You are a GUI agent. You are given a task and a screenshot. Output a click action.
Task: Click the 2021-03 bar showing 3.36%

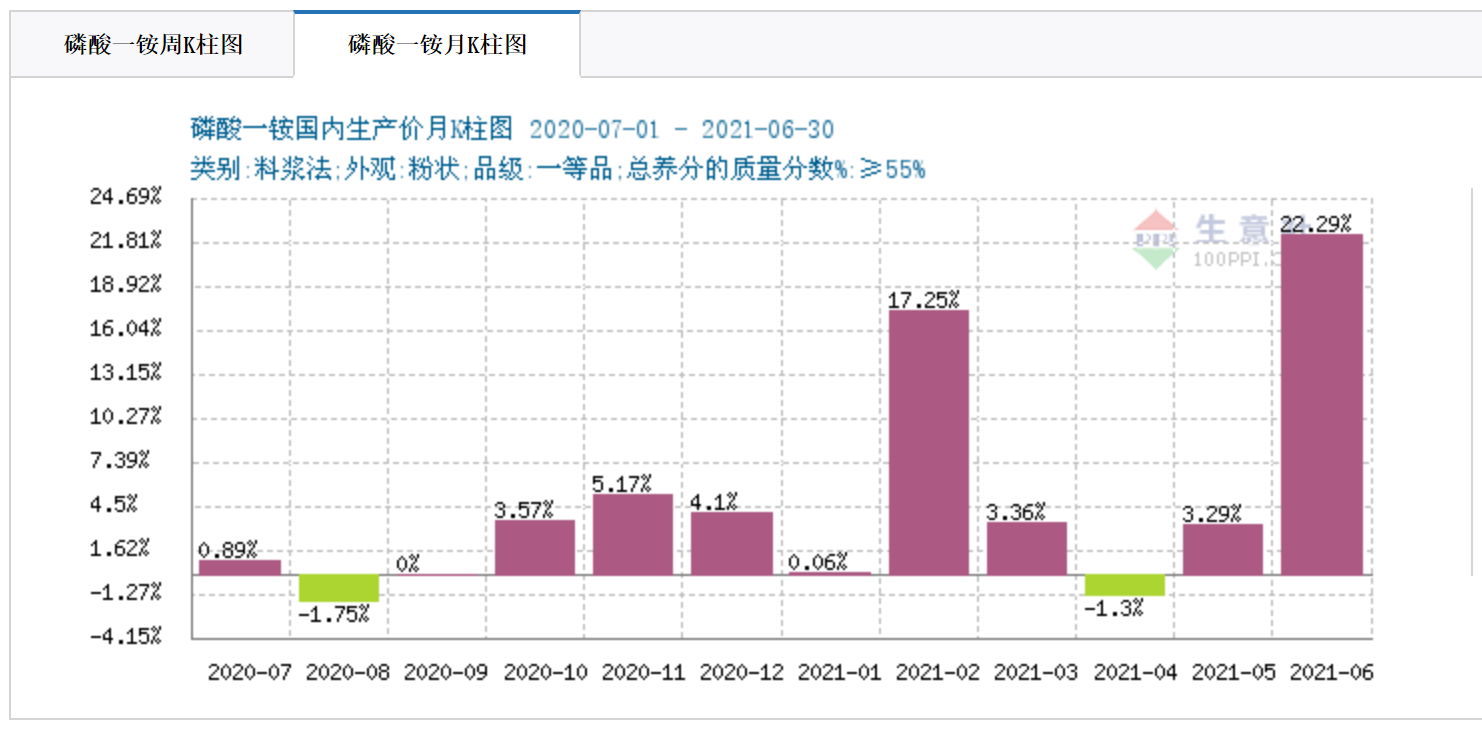point(1027,548)
